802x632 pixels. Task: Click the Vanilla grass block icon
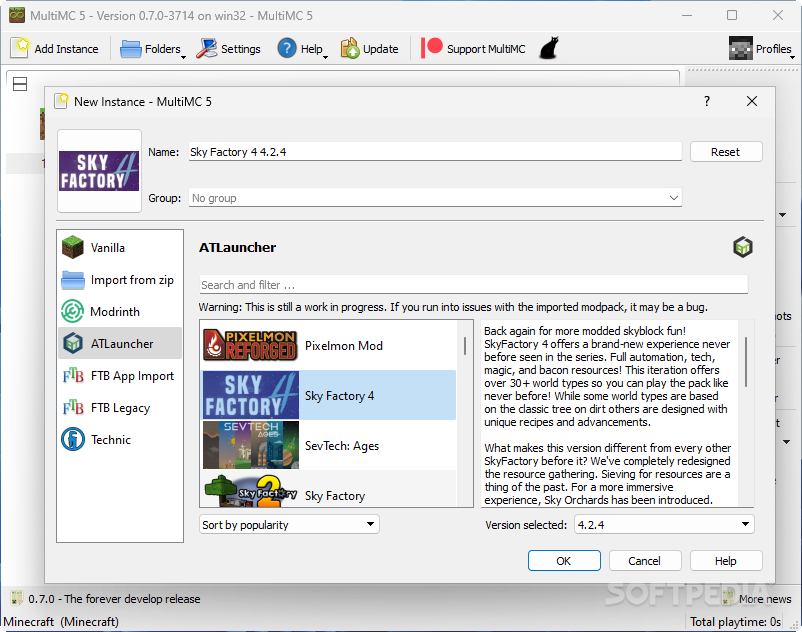(73, 247)
